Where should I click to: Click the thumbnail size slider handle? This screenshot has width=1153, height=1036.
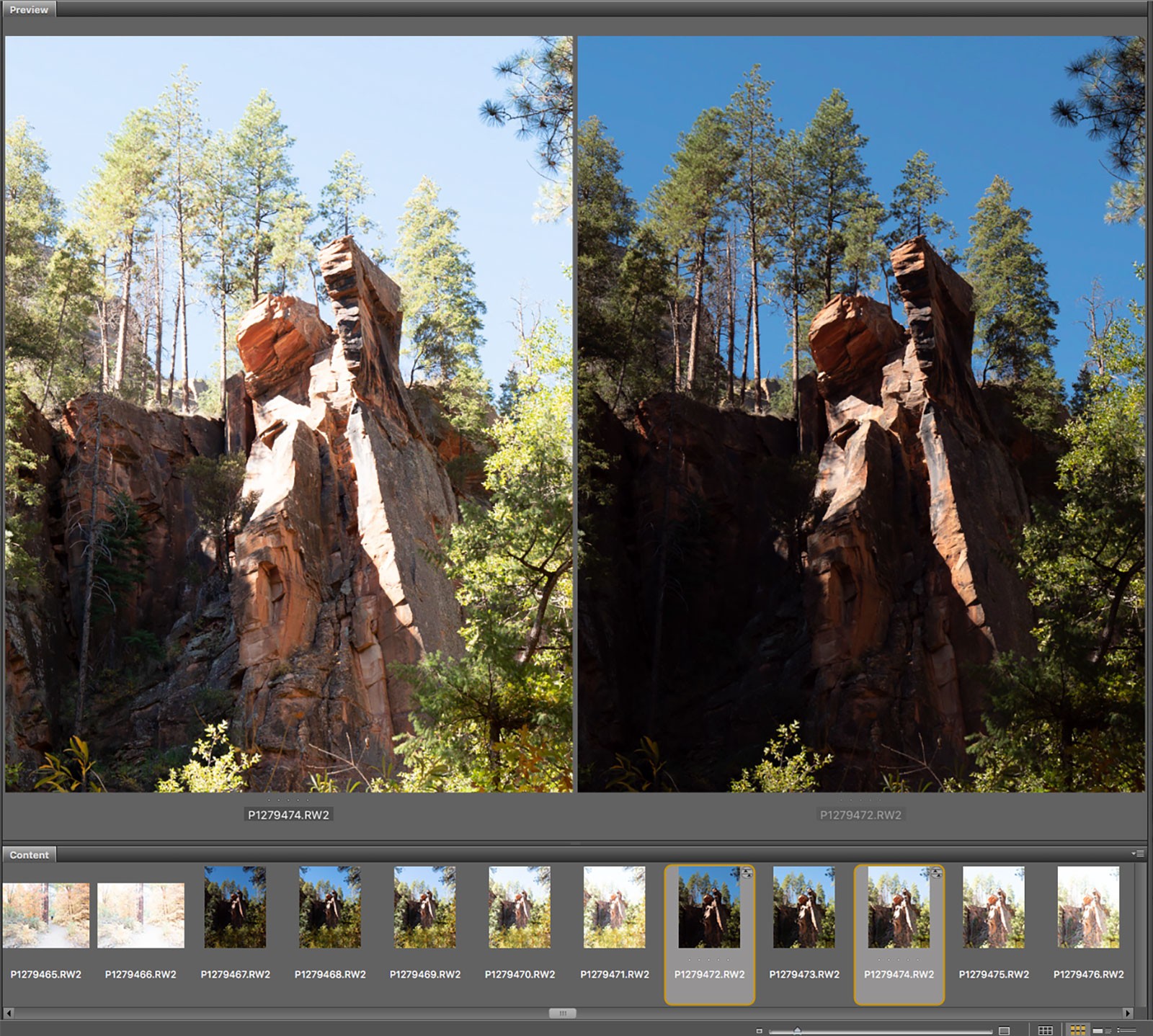click(797, 1031)
